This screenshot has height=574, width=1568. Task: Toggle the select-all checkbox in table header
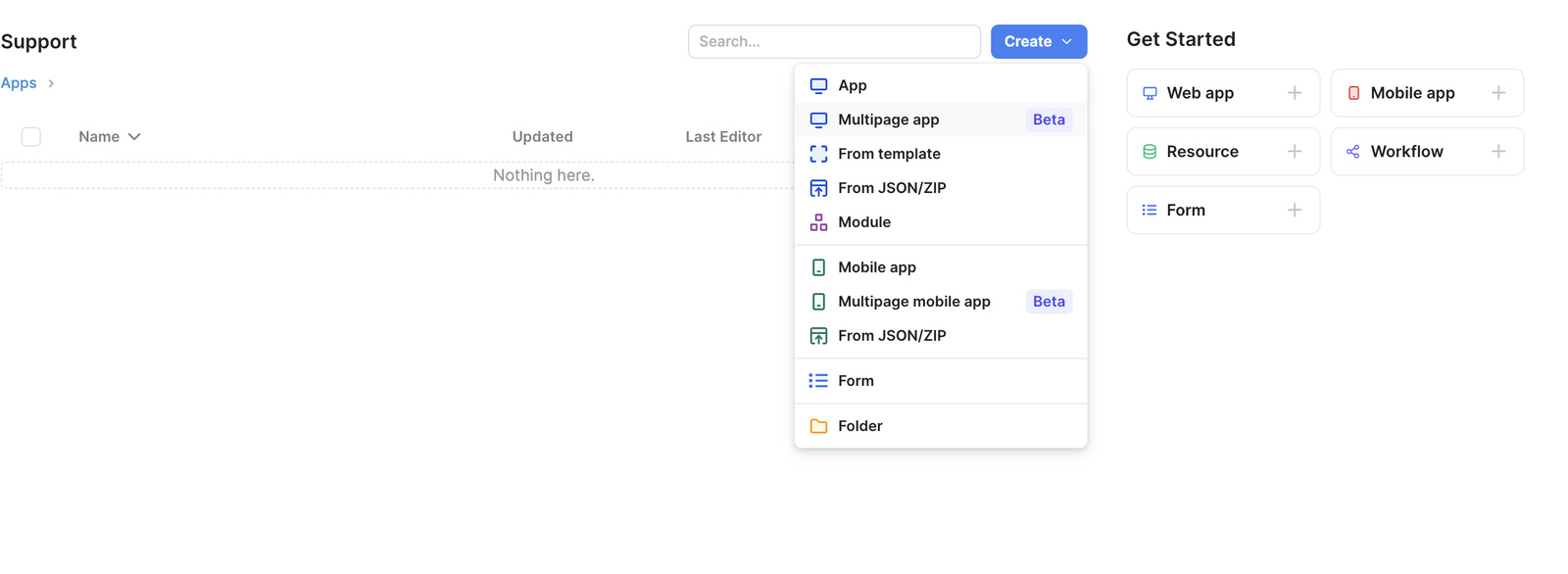(31, 137)
